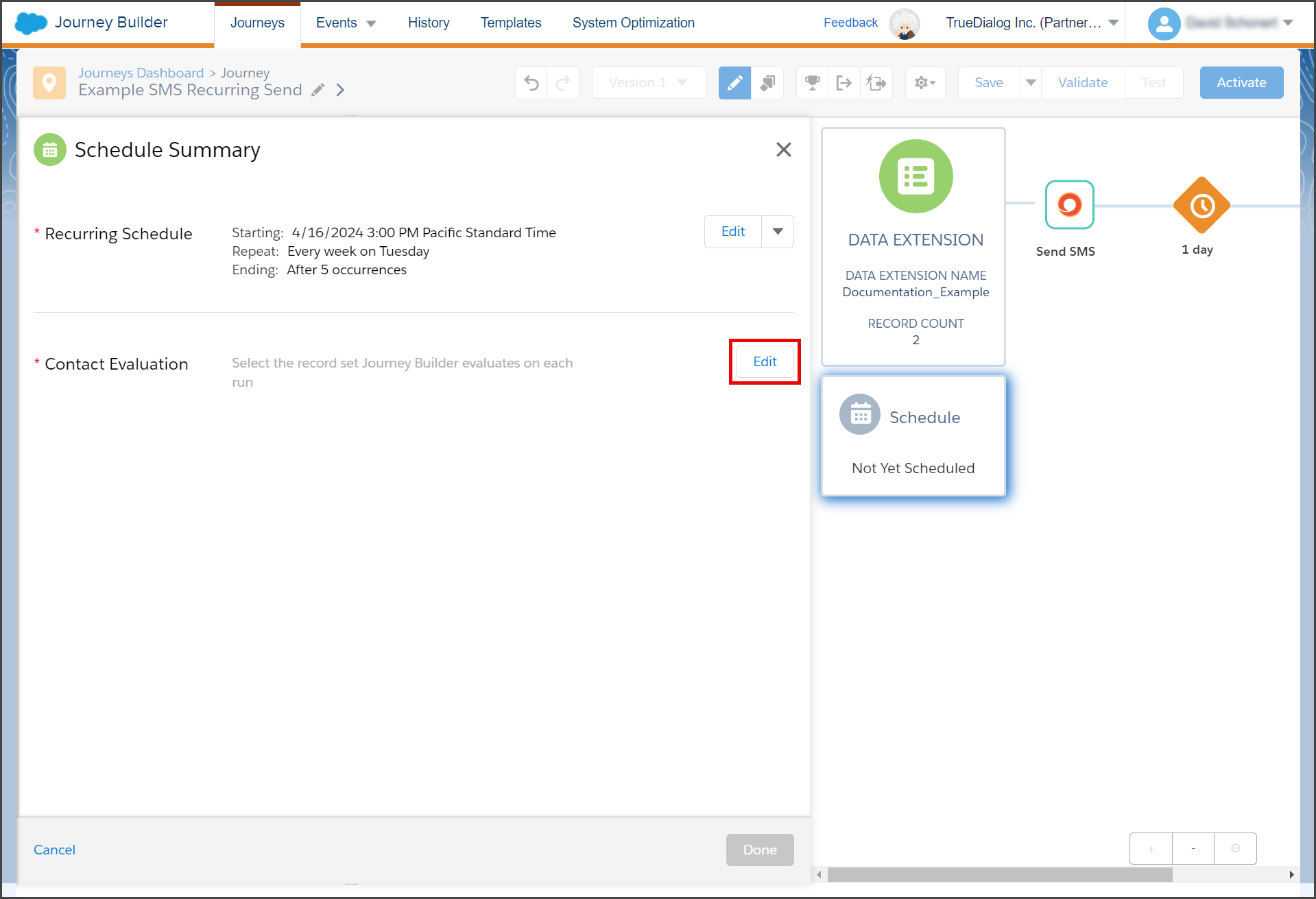Open the Templates tab

click(x=511, y=23)
